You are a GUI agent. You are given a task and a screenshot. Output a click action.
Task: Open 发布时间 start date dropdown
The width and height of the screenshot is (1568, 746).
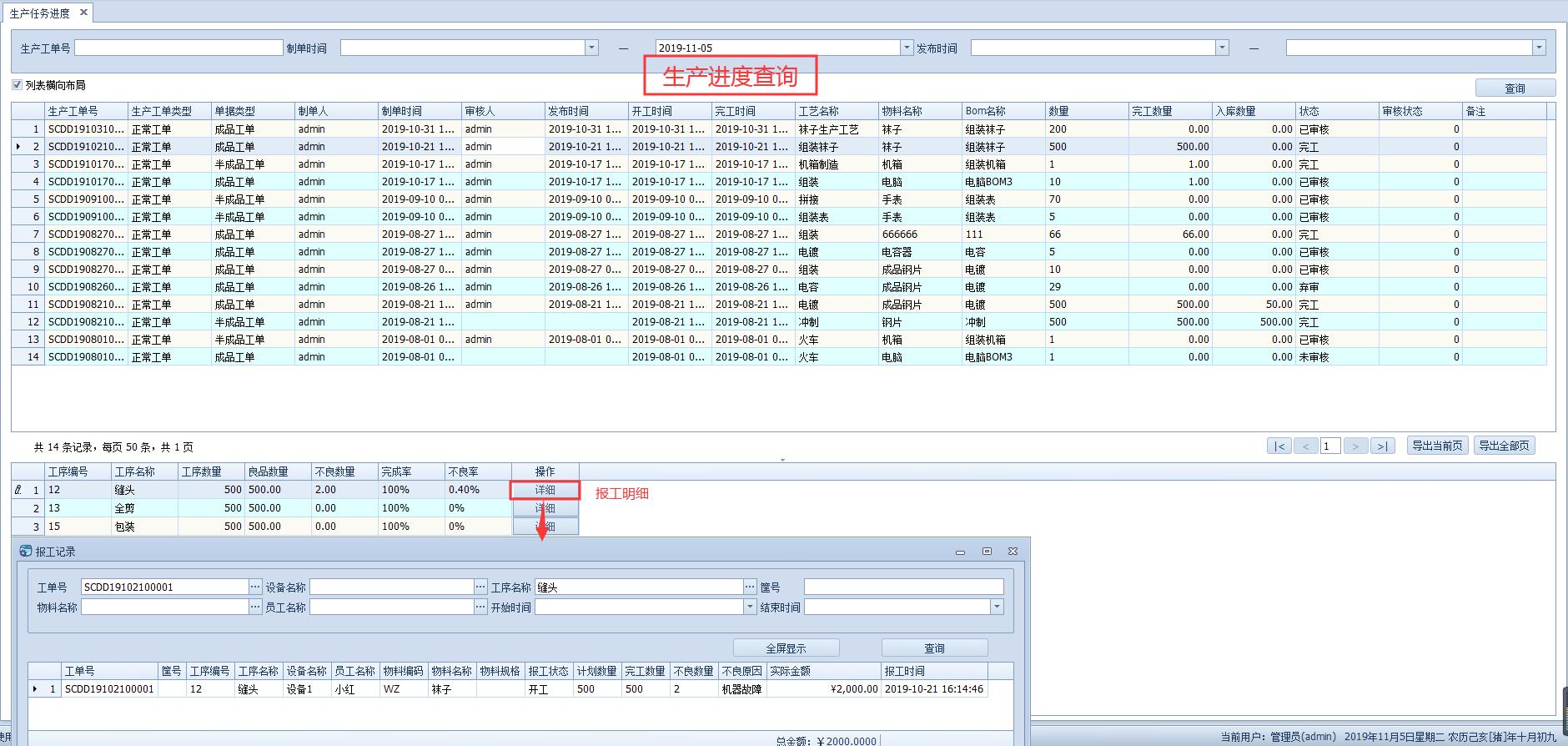click(1222, 48)
